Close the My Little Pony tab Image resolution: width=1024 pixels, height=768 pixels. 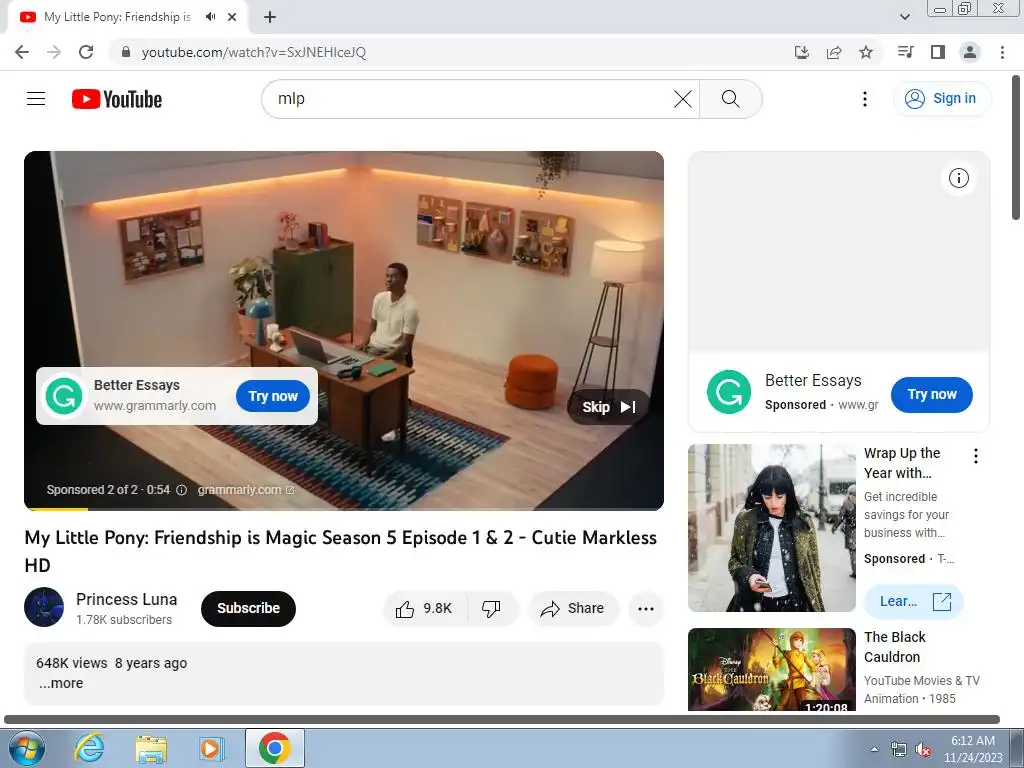click(x=232, y=17)
